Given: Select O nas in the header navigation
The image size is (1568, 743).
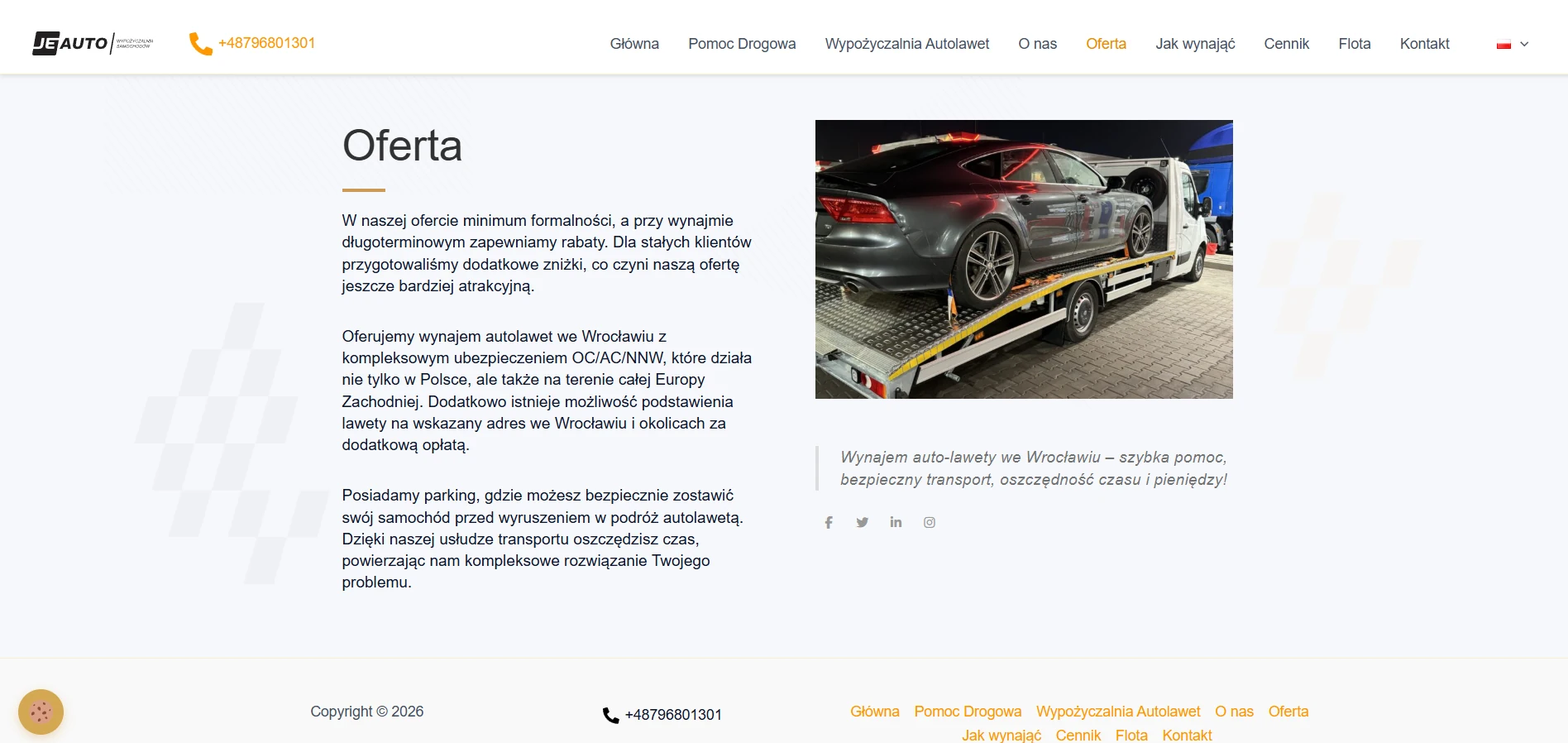Looking at the screenshot, I should (1038, 44).
